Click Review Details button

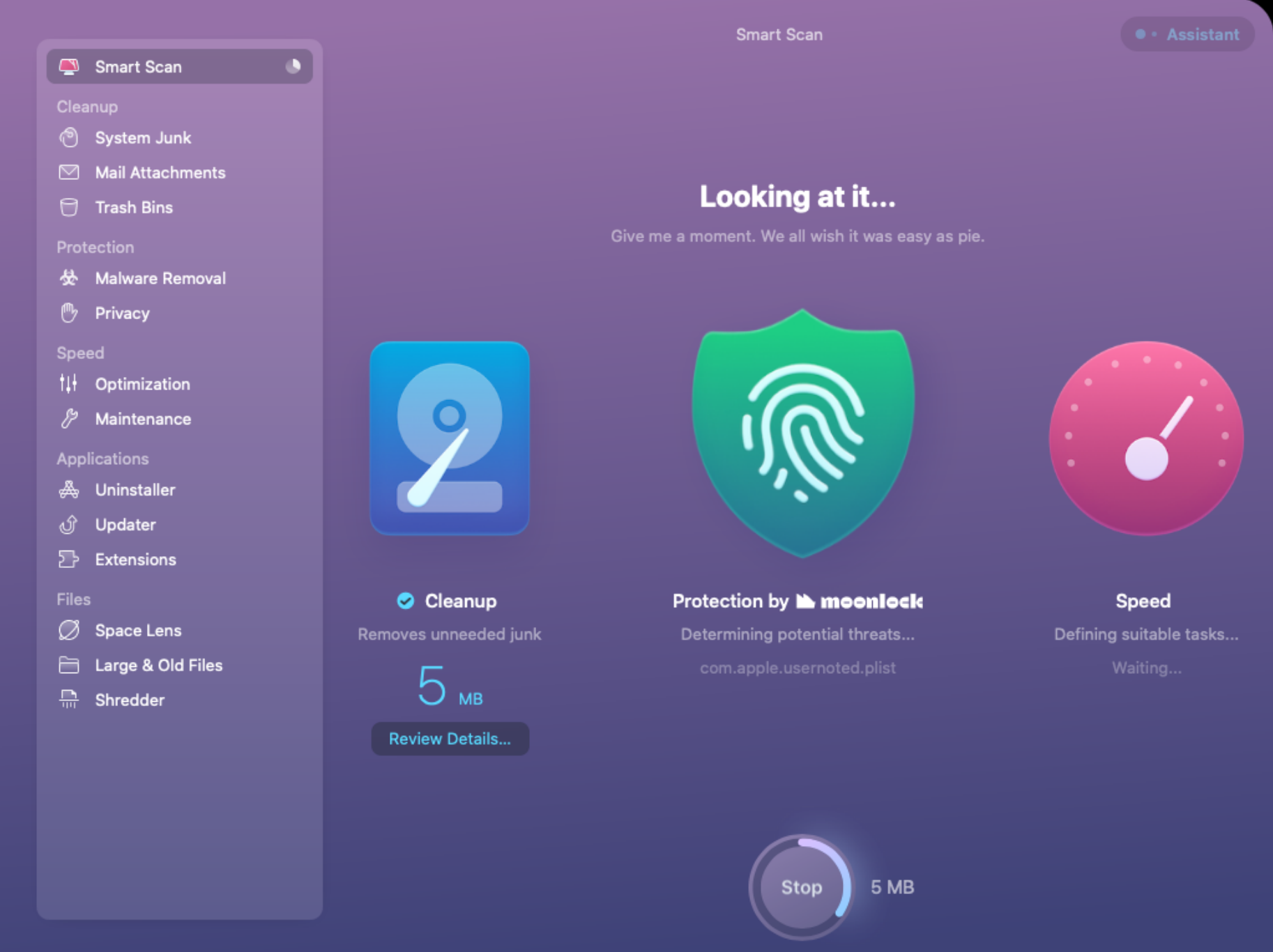[x=450, y=739]
